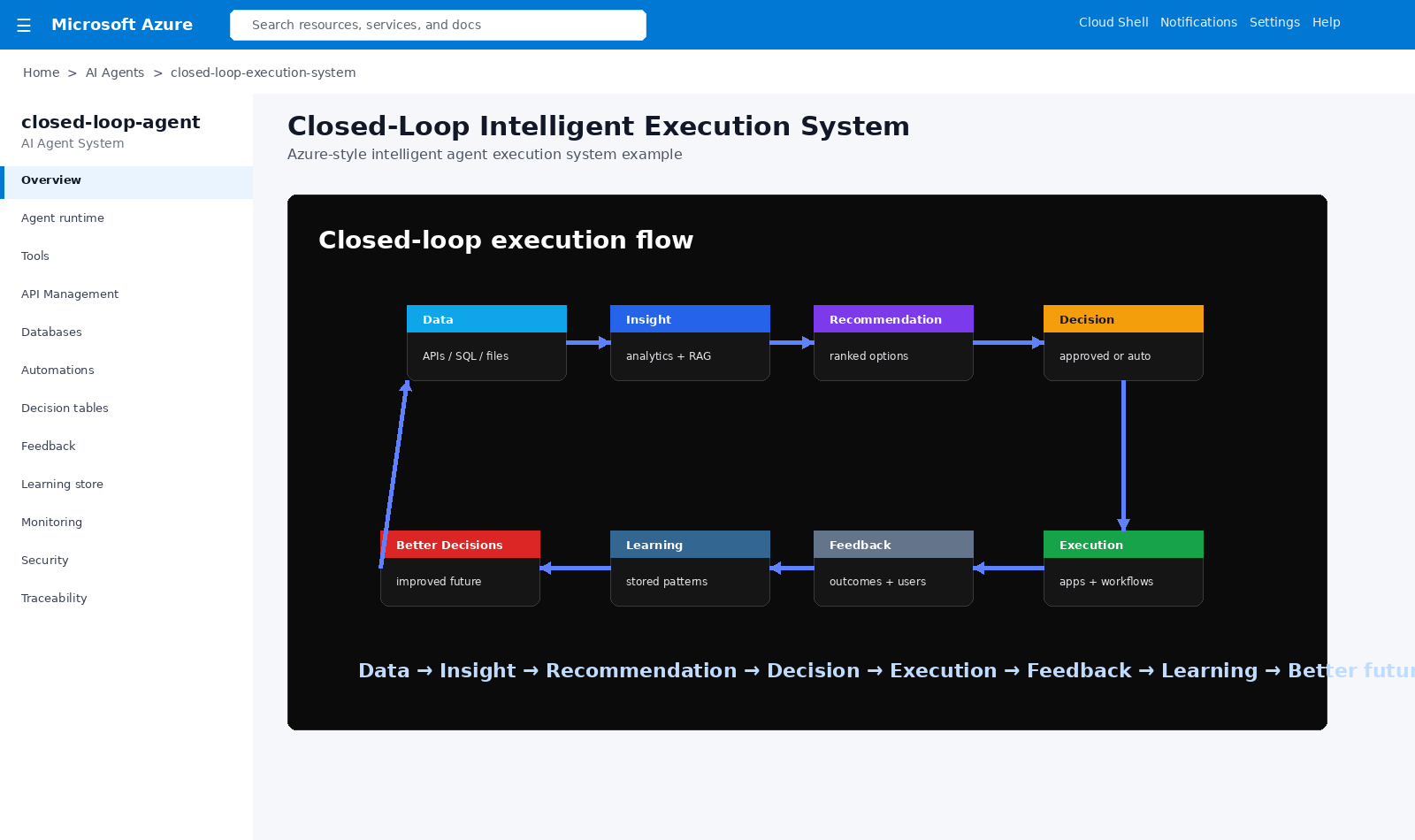The width and height of the screenshot is (1415, 840).
Task: Click the Feedback node header in diagram
Action: coord(893,545)
